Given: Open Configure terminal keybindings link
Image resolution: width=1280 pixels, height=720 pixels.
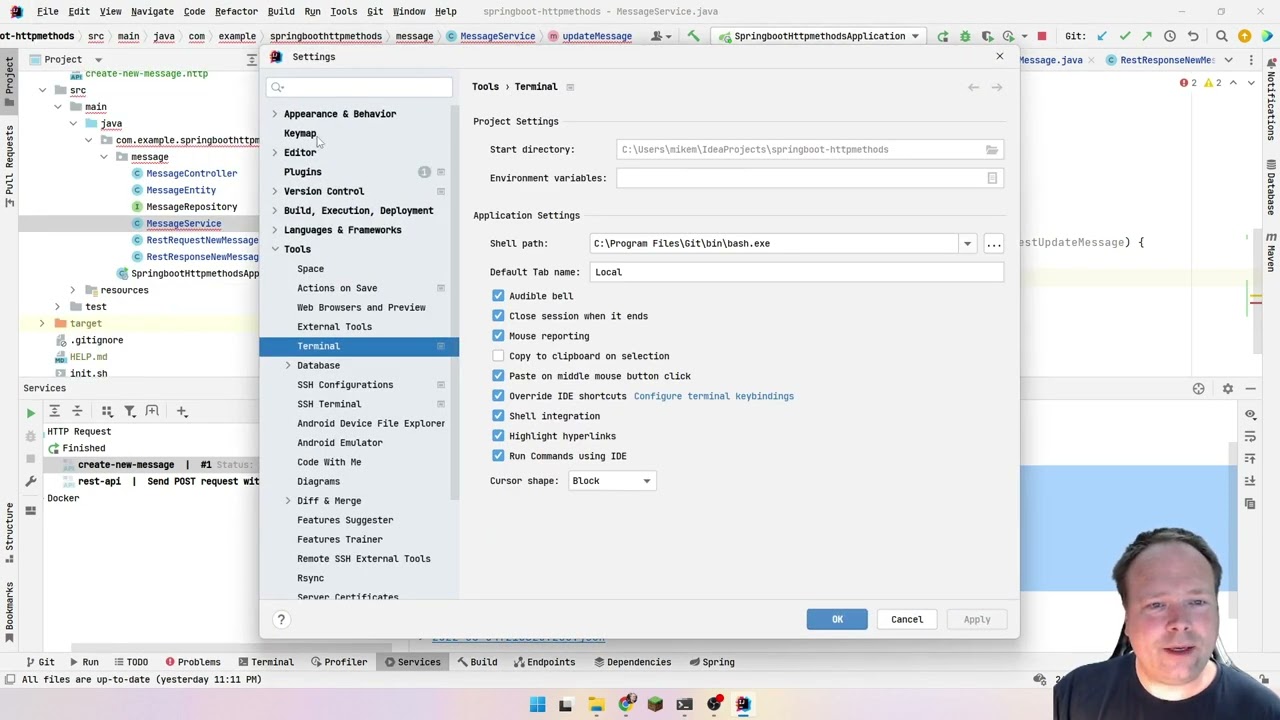Looking at the screenshot, I should pos(714,396).
